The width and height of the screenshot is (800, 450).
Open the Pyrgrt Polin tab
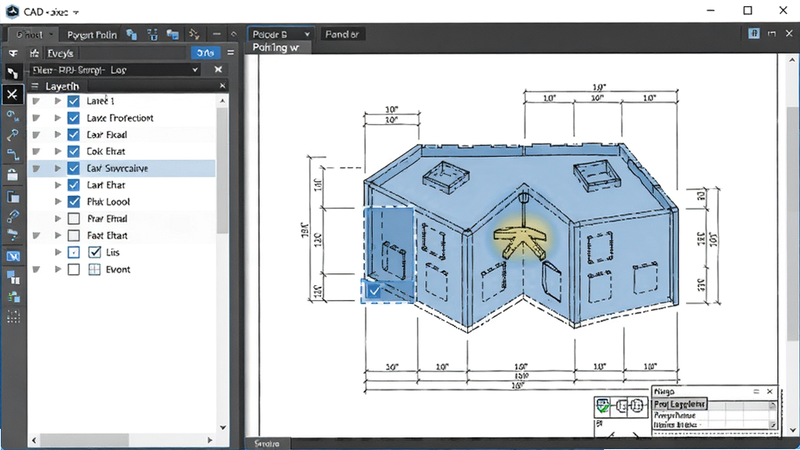click(92, 35)
